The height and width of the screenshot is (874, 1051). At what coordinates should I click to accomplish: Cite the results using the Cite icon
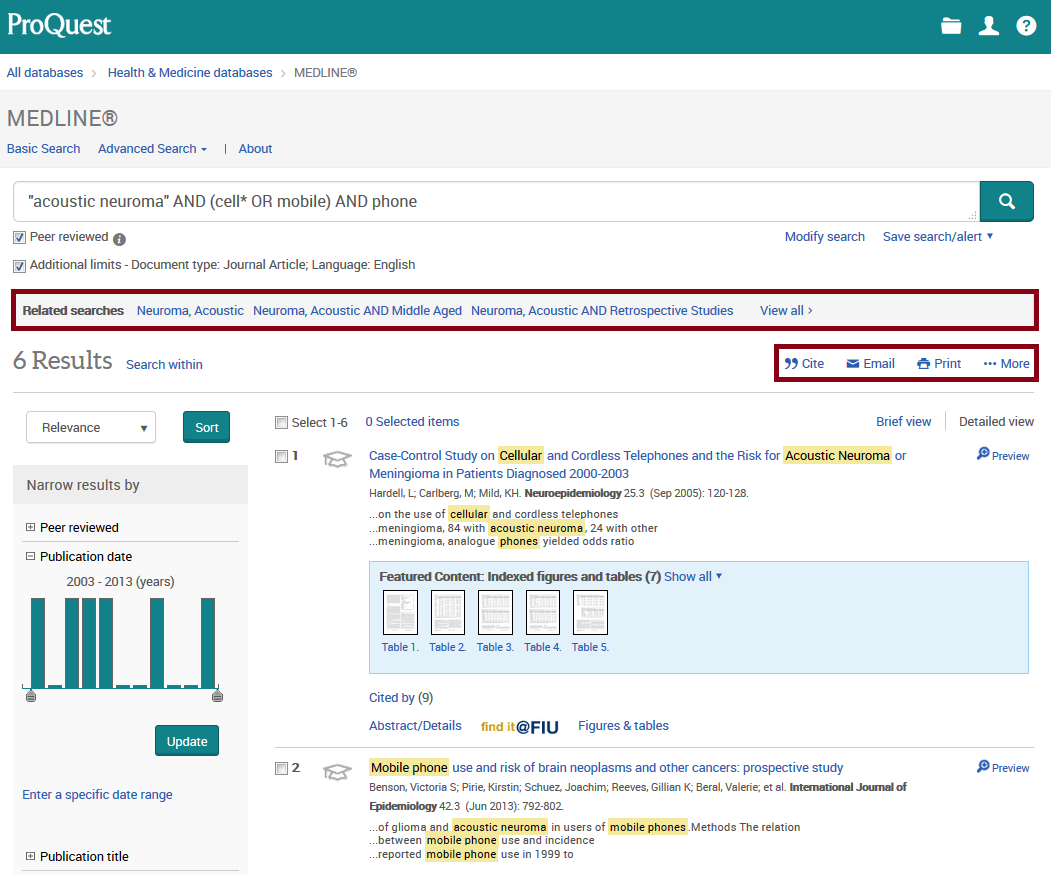[804, 363]
